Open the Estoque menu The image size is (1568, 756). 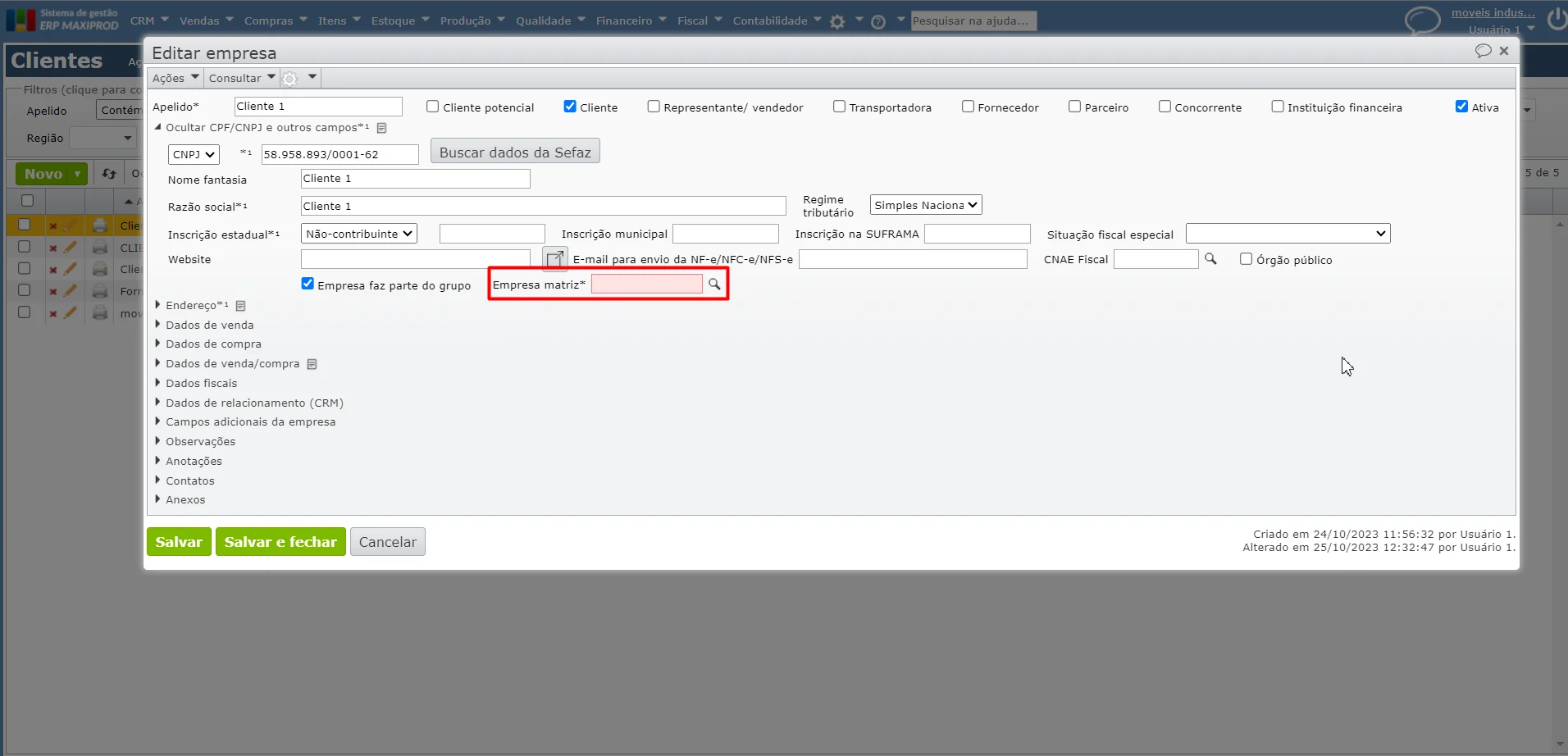tap(400, 20)
